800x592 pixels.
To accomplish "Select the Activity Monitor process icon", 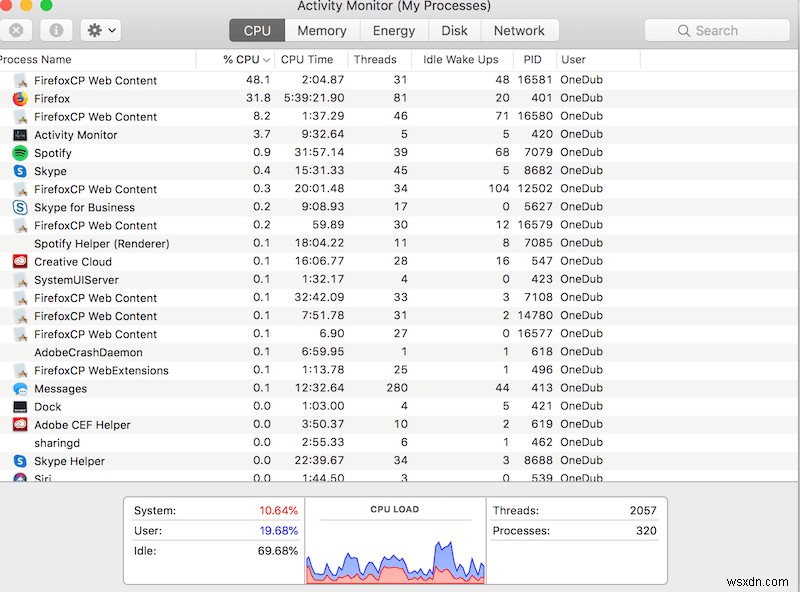I will click(20, 135).
